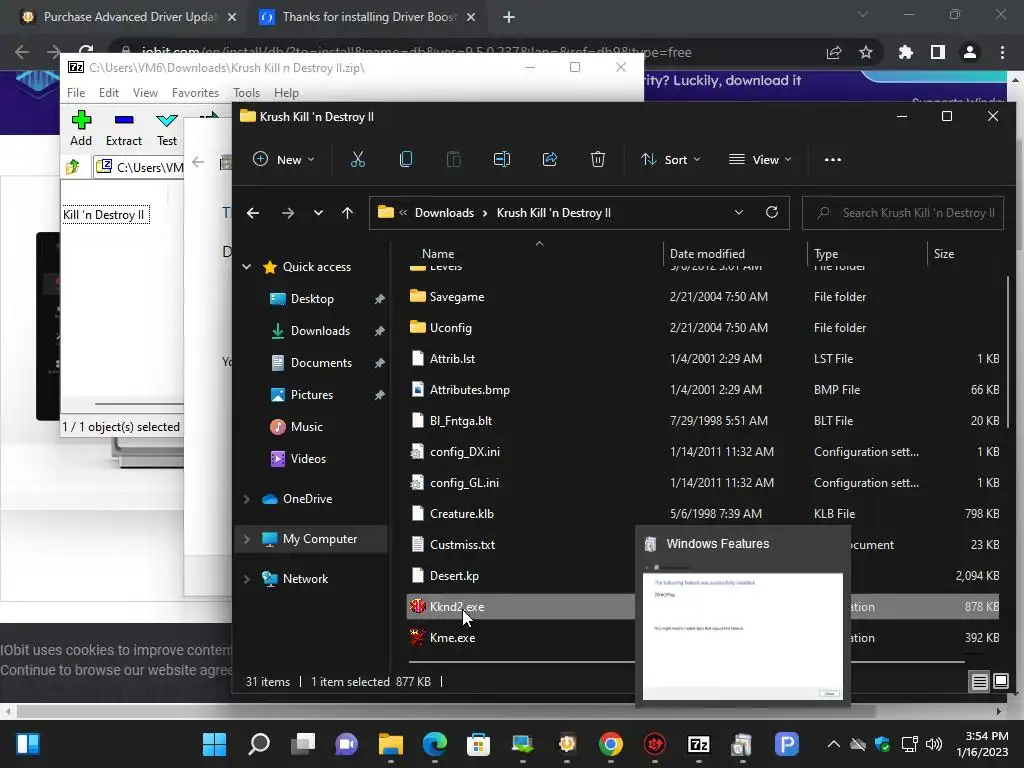Click the Windows Features preview thumbnail
Screen dimensions: 1024x768
(x=743, y=635)
